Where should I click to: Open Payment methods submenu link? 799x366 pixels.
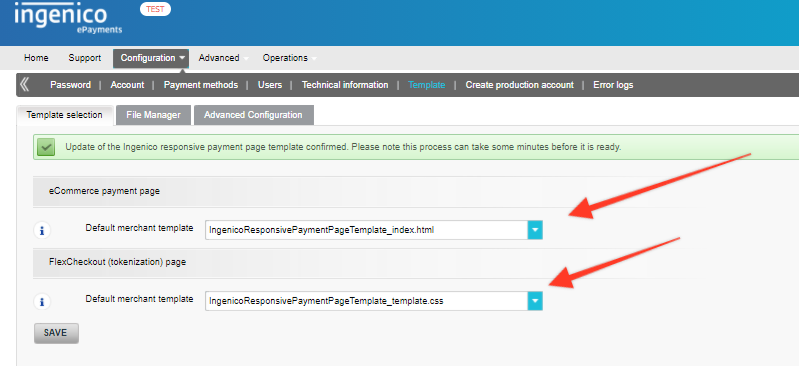point(201,85)
